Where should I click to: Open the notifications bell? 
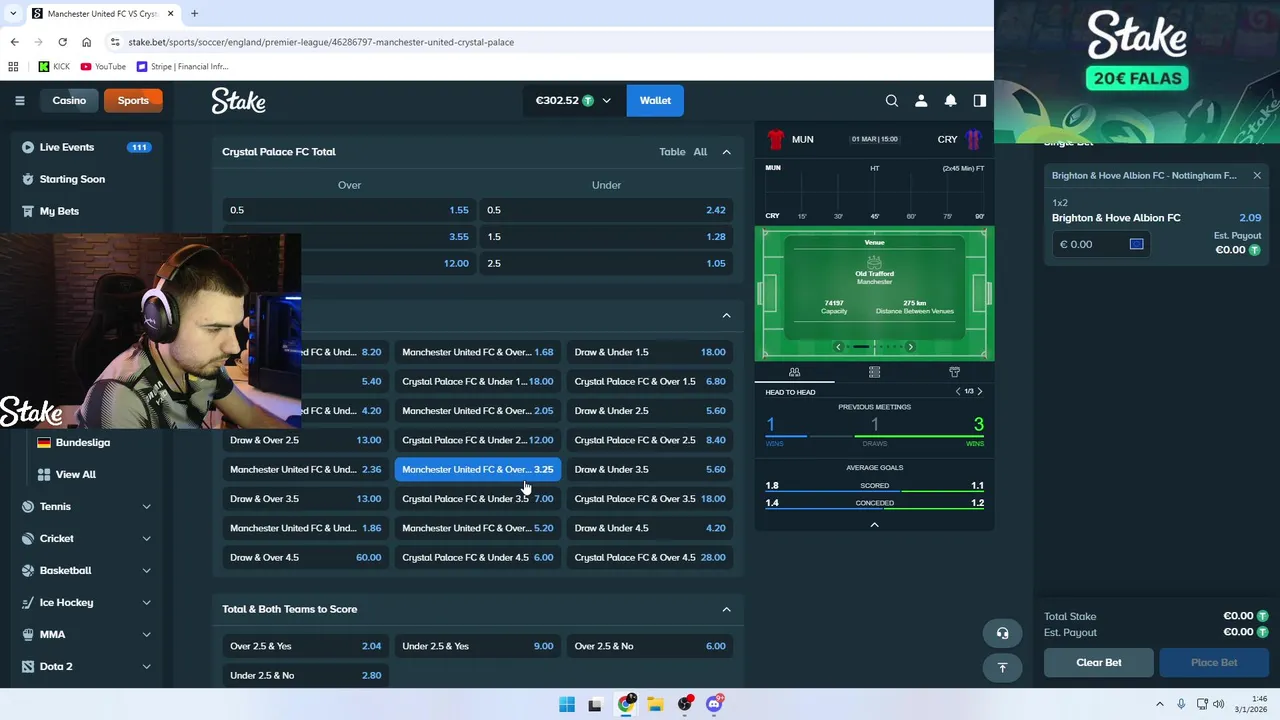pos(950,100)
